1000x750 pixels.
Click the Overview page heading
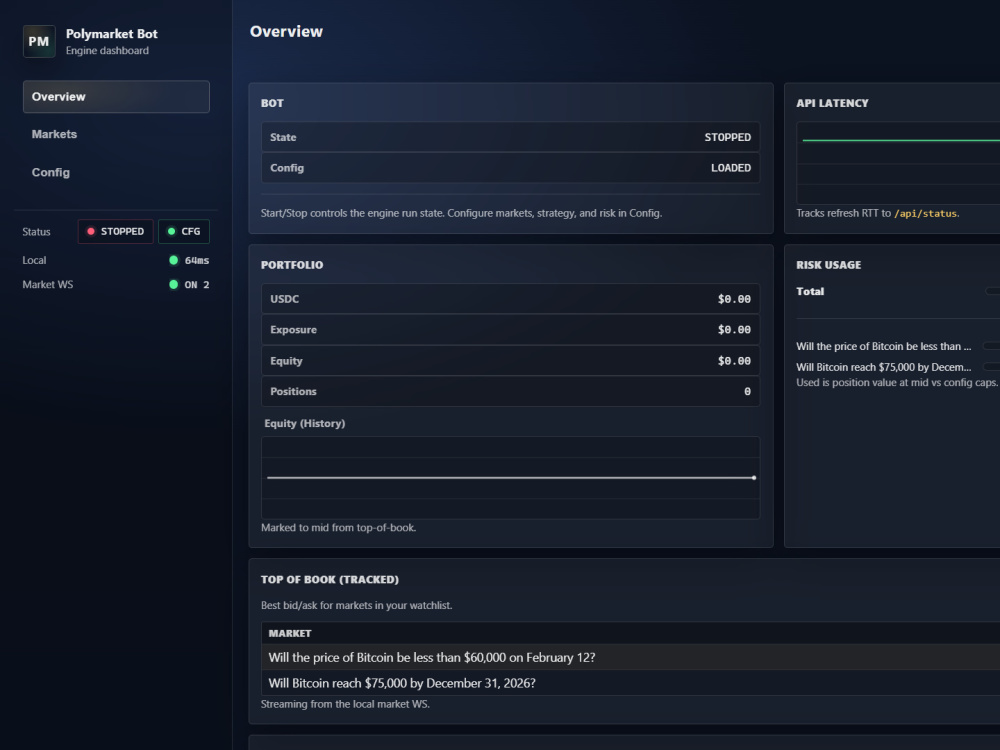point(286,31)
